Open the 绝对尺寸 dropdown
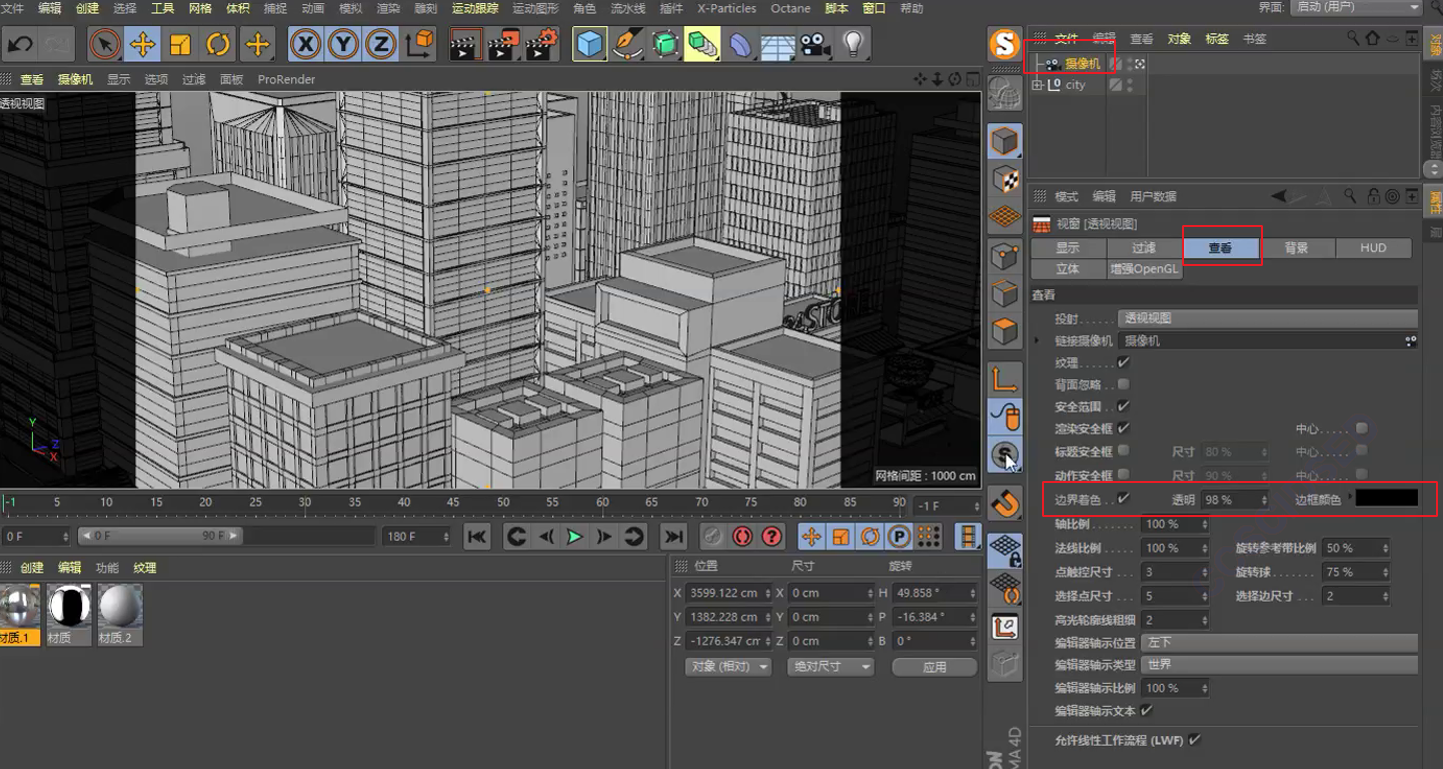 coord(830,666)
